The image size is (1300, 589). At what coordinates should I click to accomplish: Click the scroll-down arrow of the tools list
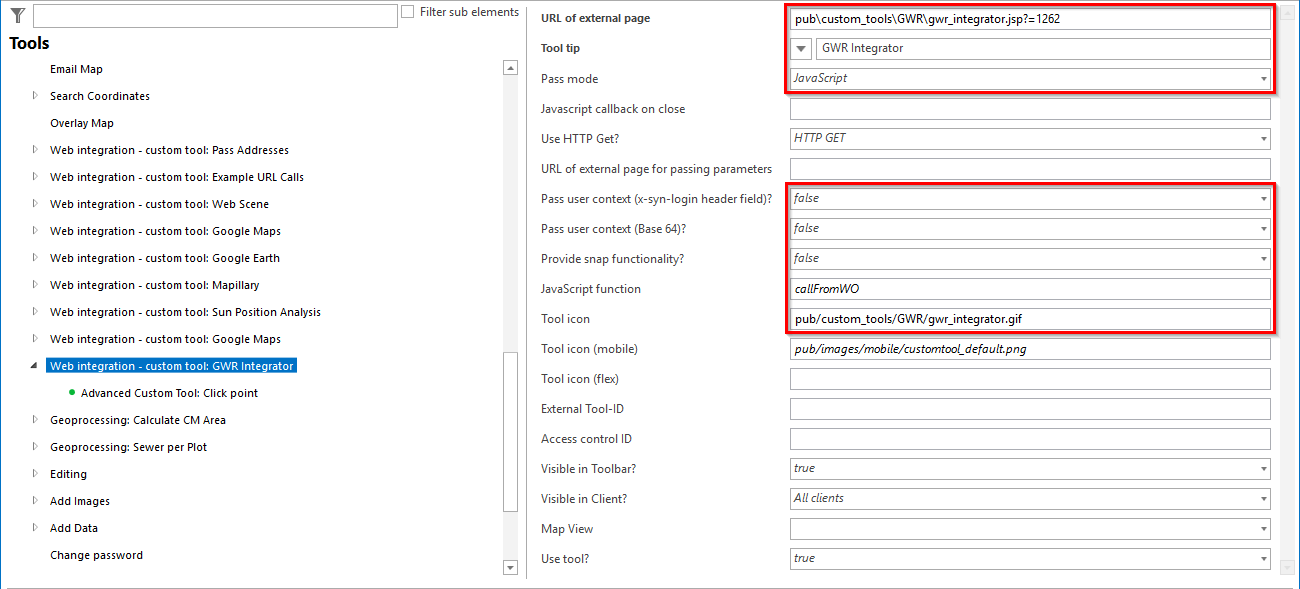coord(510,566)
